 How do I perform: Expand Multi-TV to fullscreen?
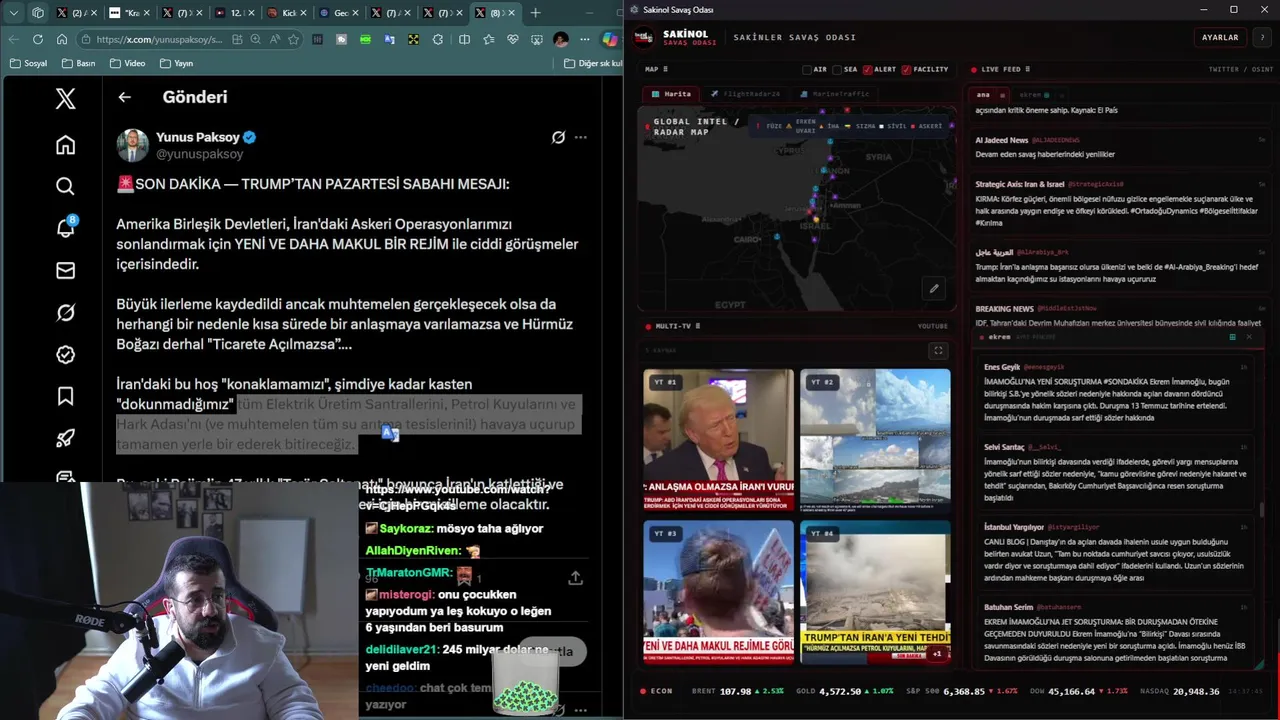[x=938, y=351]
